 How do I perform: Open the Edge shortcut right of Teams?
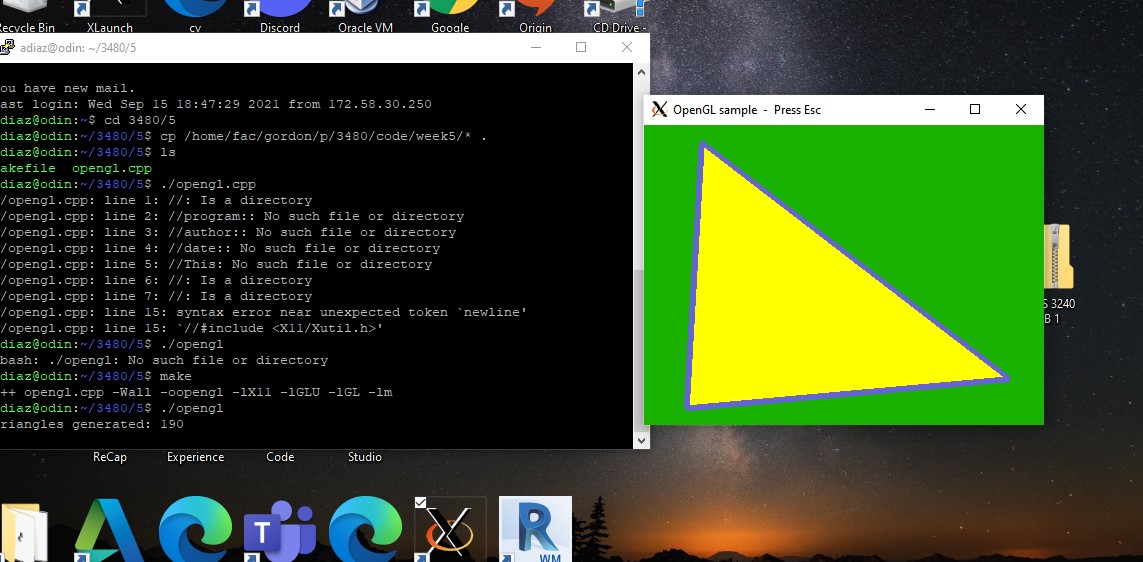point(365,530)
